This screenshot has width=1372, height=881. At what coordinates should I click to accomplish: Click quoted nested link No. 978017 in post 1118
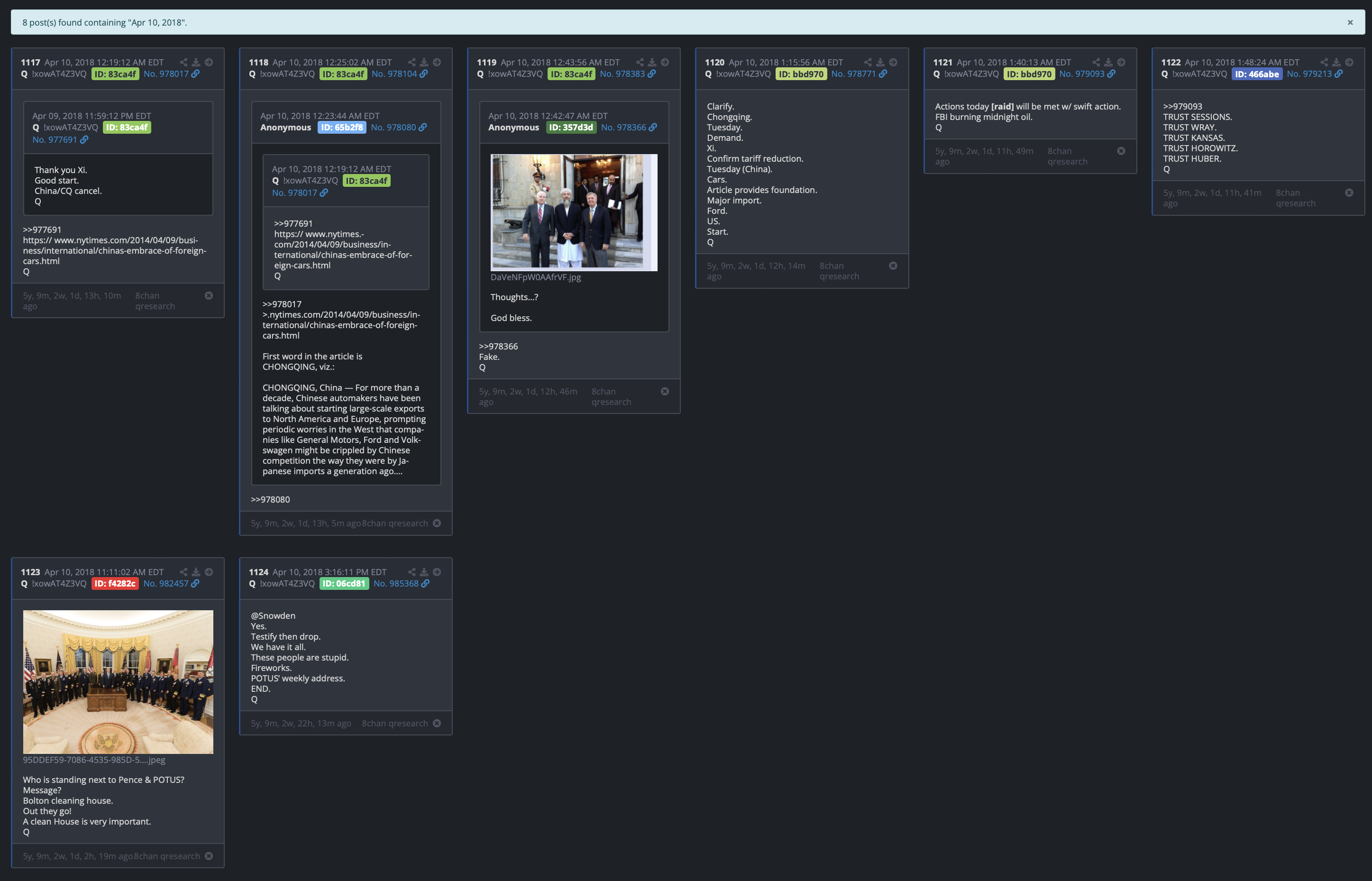coord(300,193)
